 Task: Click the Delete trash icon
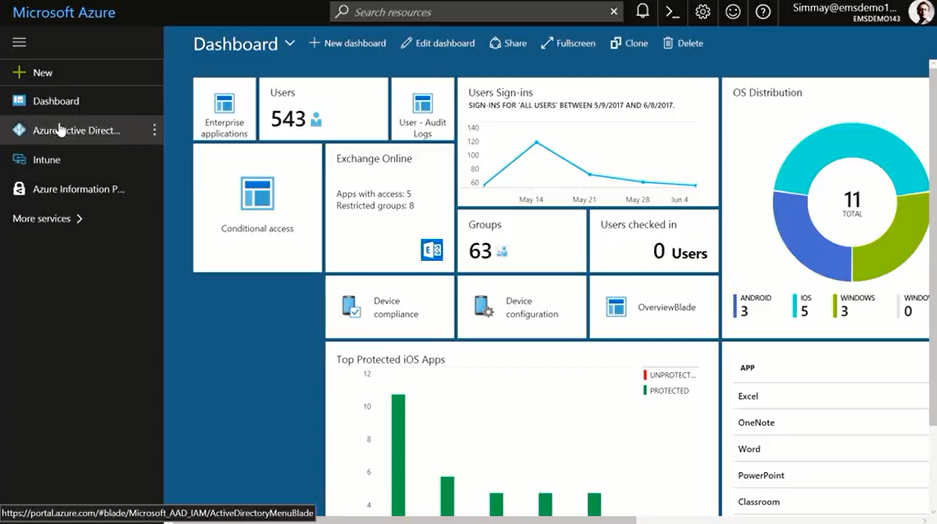[668, 43]
